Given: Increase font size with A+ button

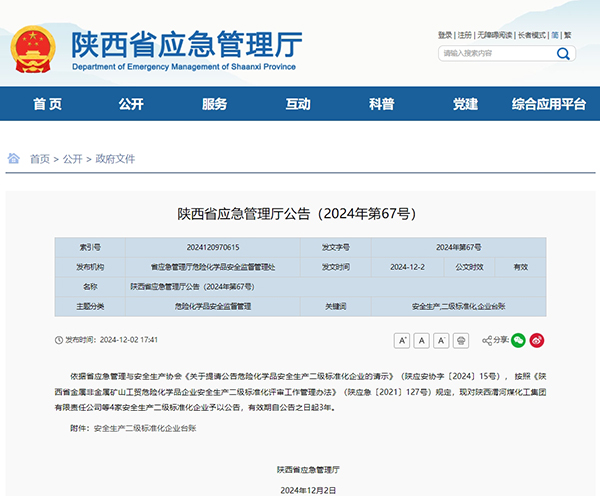Looking at the screenshot, I should point(403,340).
